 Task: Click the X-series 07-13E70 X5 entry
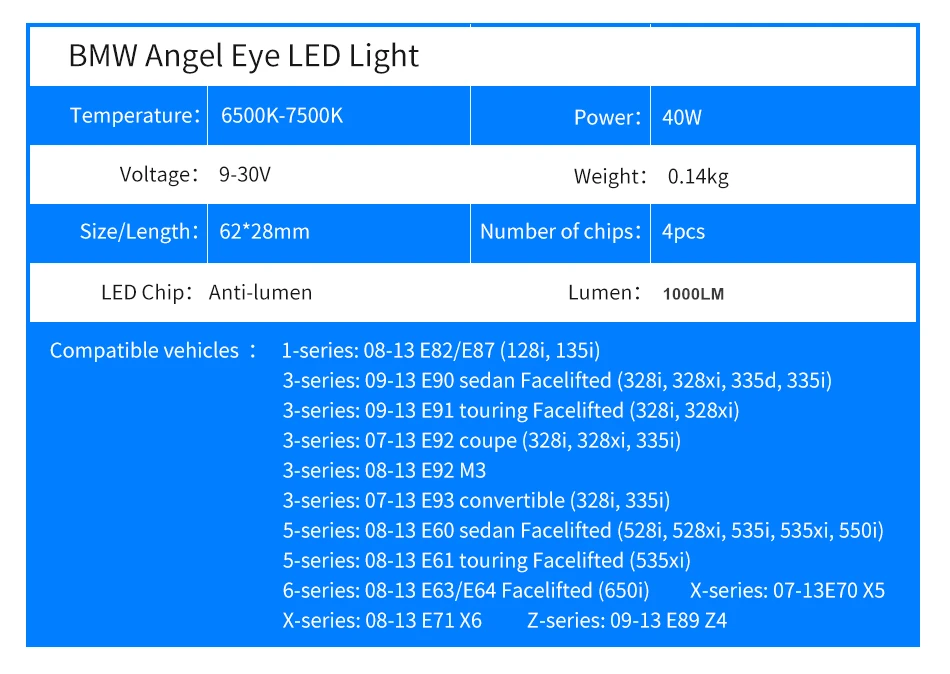pyautogui.click(x=787, y=590)
